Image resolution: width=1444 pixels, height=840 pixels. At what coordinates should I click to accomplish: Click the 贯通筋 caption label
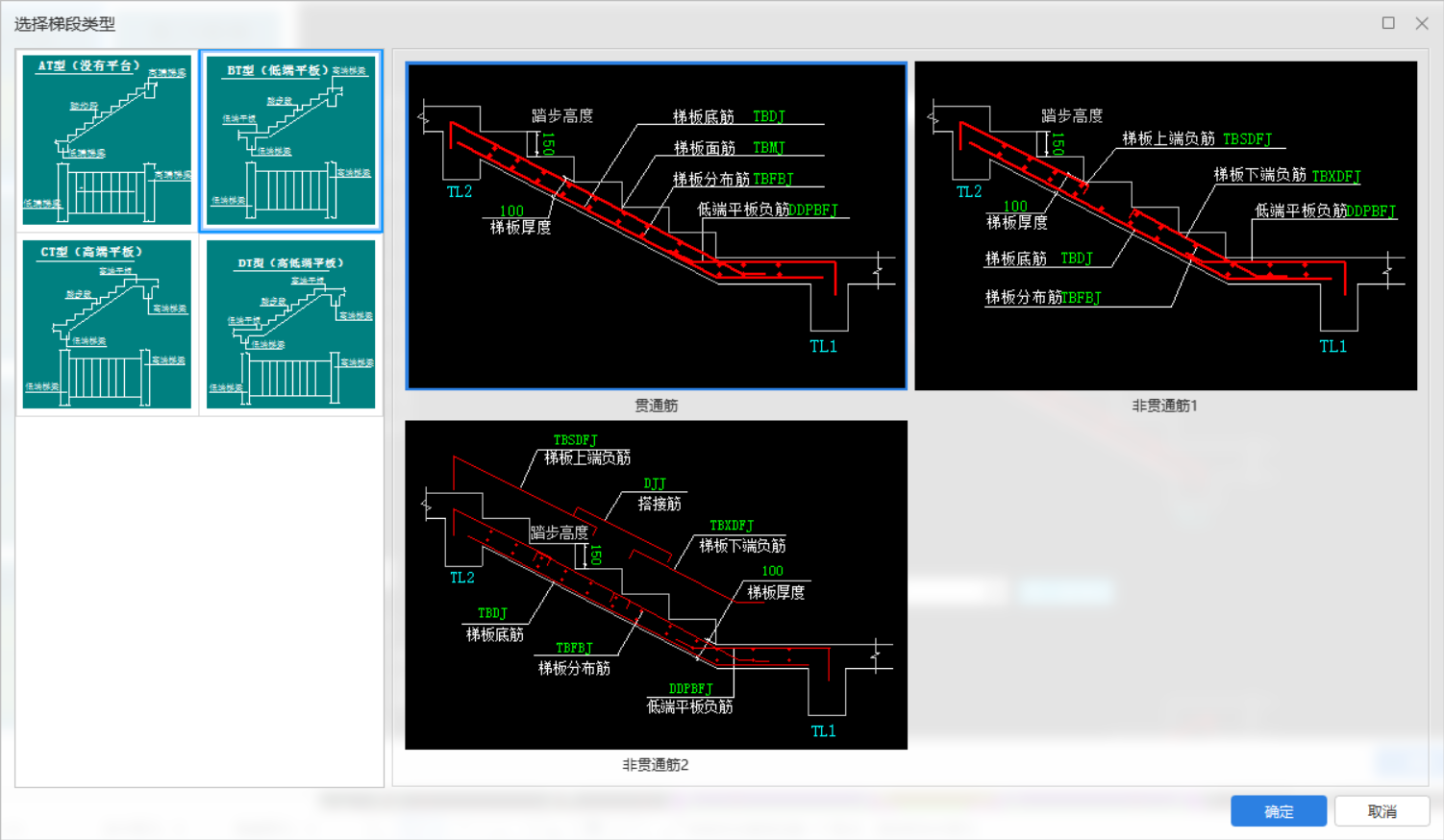657,406
